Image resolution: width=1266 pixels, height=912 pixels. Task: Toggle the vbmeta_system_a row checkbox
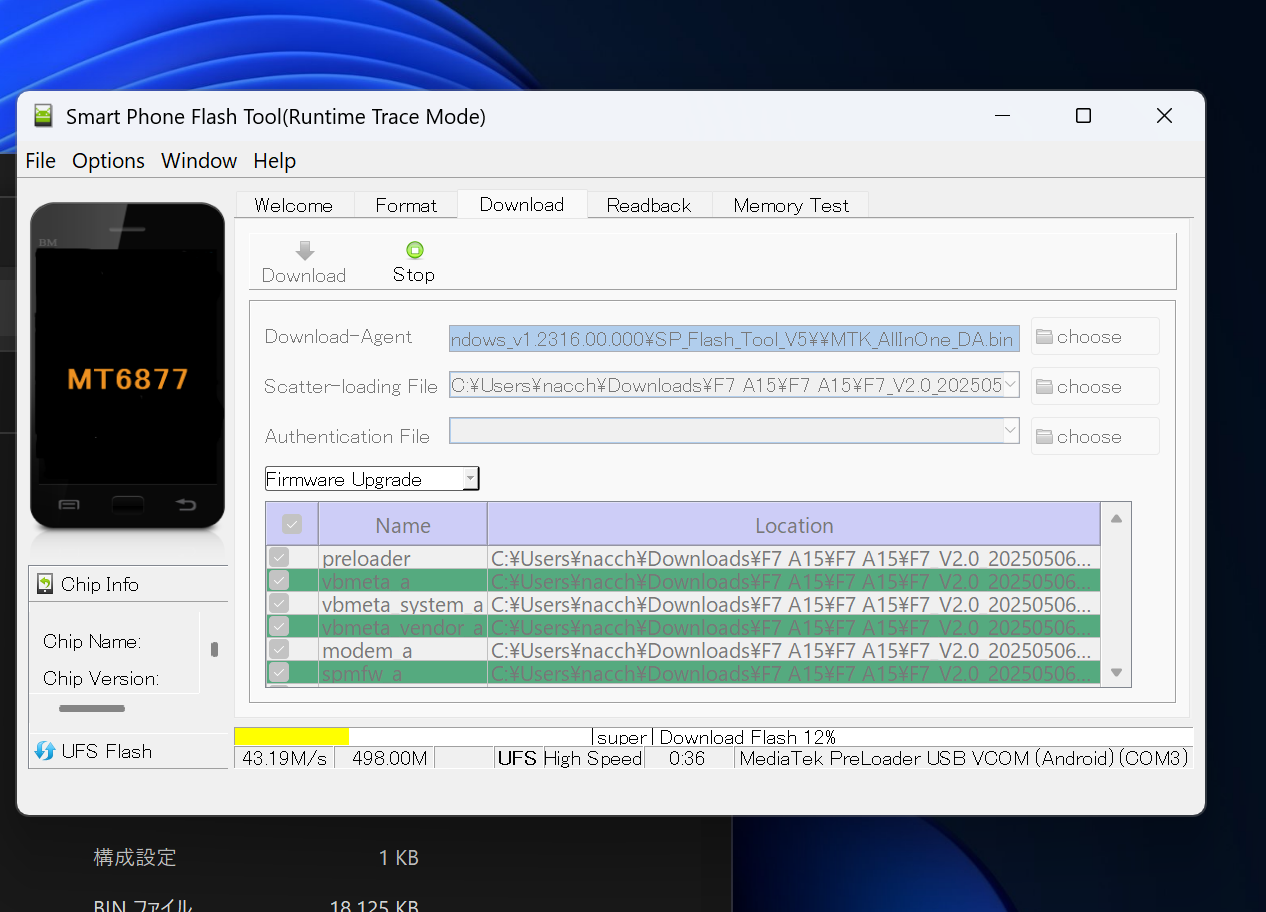pos(279,604)
